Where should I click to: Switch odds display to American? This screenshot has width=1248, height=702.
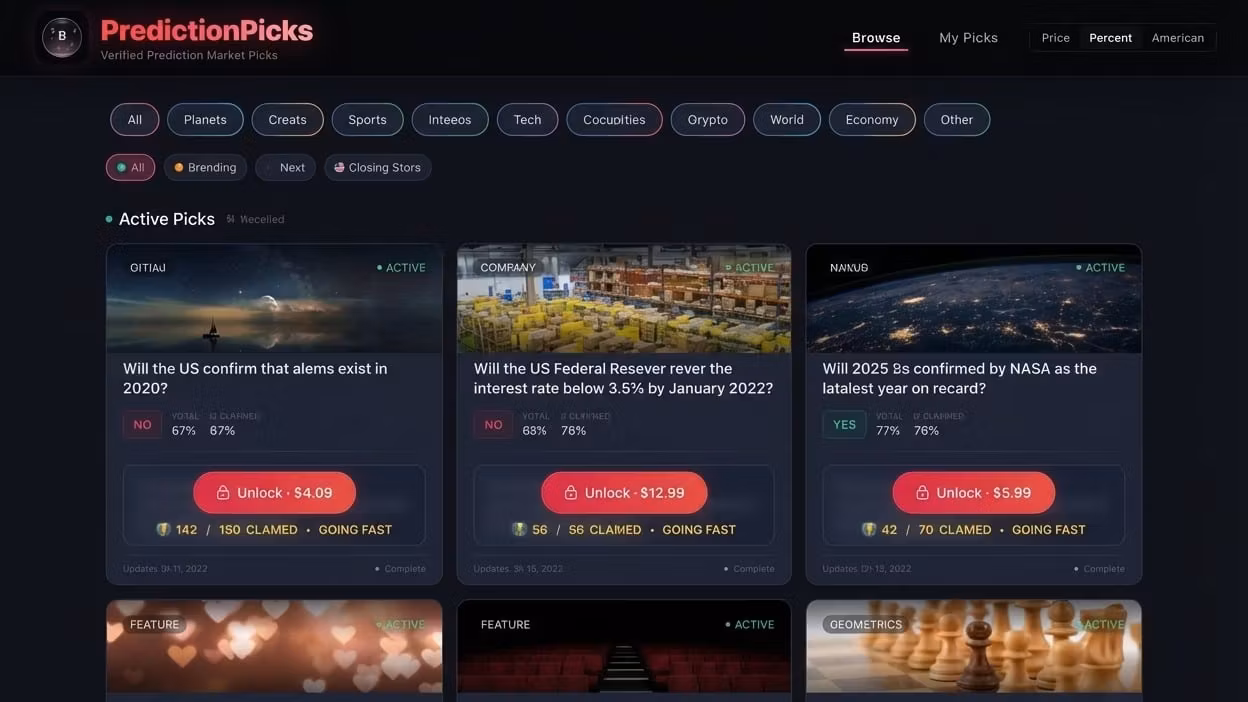pyautogui.click(x=1177, y=38)
